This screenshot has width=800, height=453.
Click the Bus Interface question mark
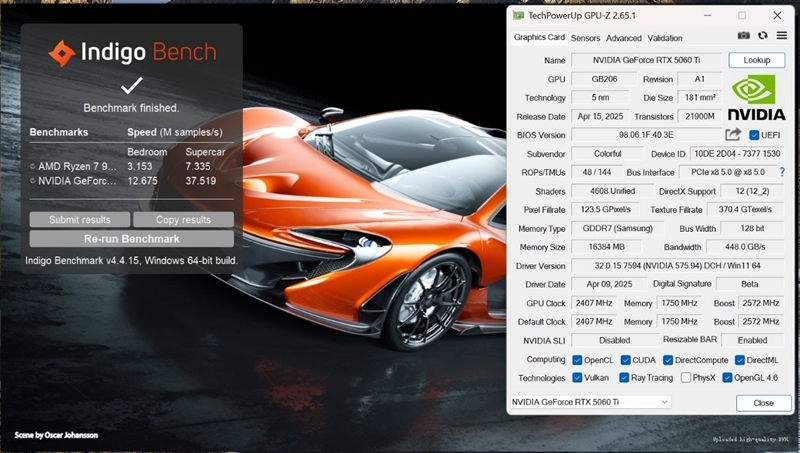click(782, 172)
